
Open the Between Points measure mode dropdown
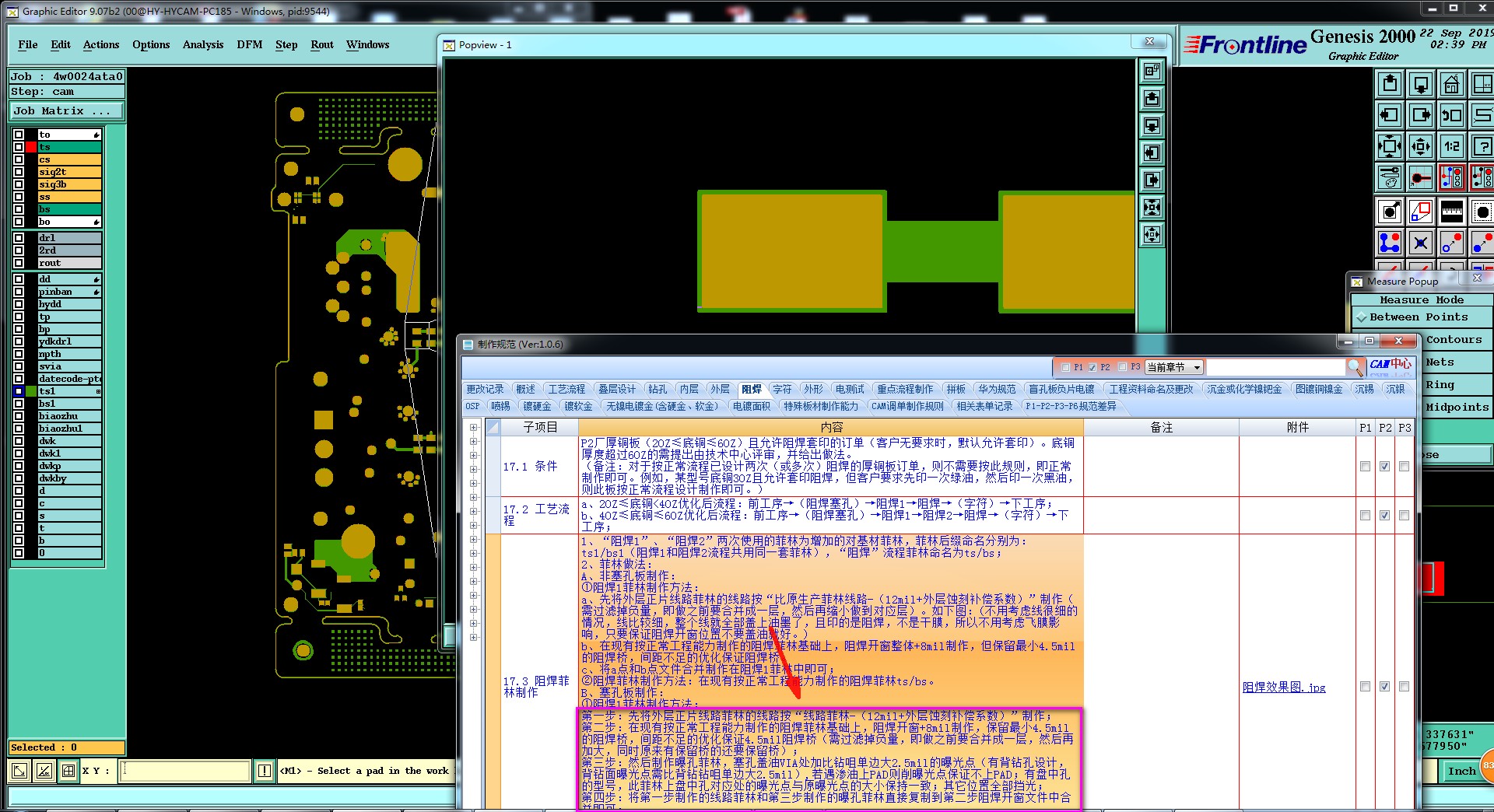tap(1419, 317)
